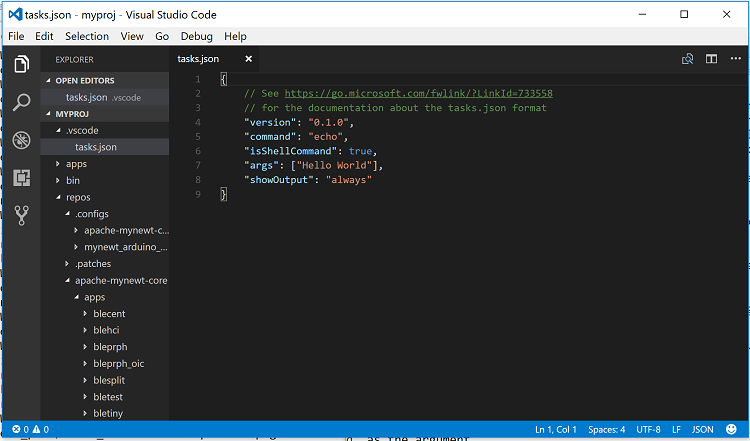Image resolution: width=750 pixels, height=441 pixels.
Task: Click the Open Changes icon in the editor toolbar
Action: click(687, 59)
